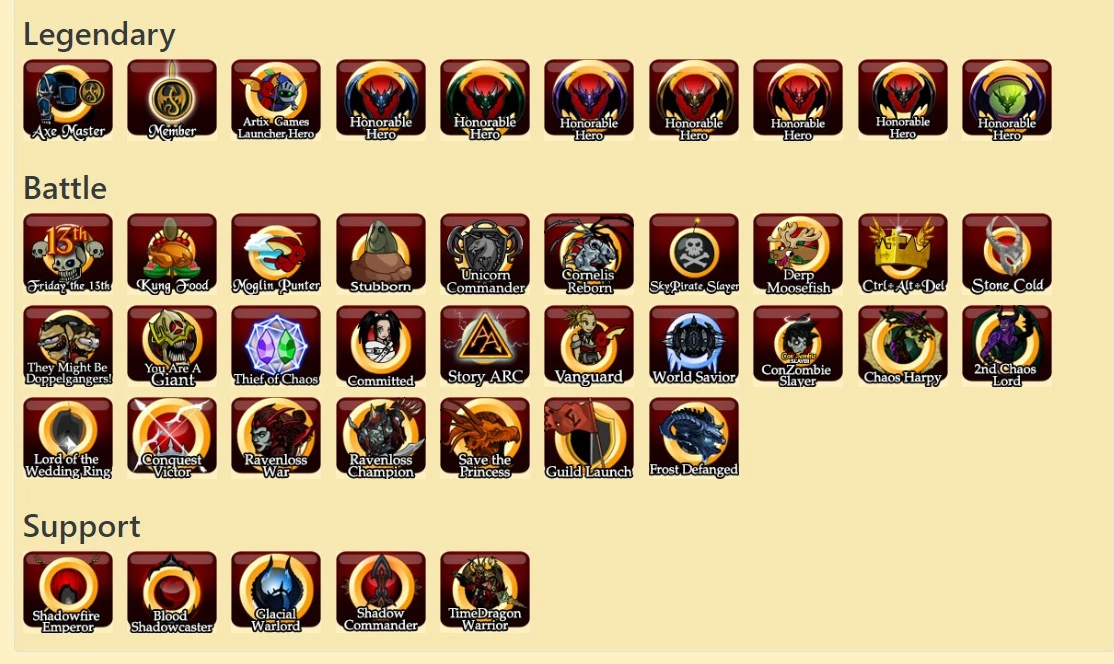Click the Shadowfire Emperor badge
Screen dimensions: 1114x664
click(x=68, y=592)
